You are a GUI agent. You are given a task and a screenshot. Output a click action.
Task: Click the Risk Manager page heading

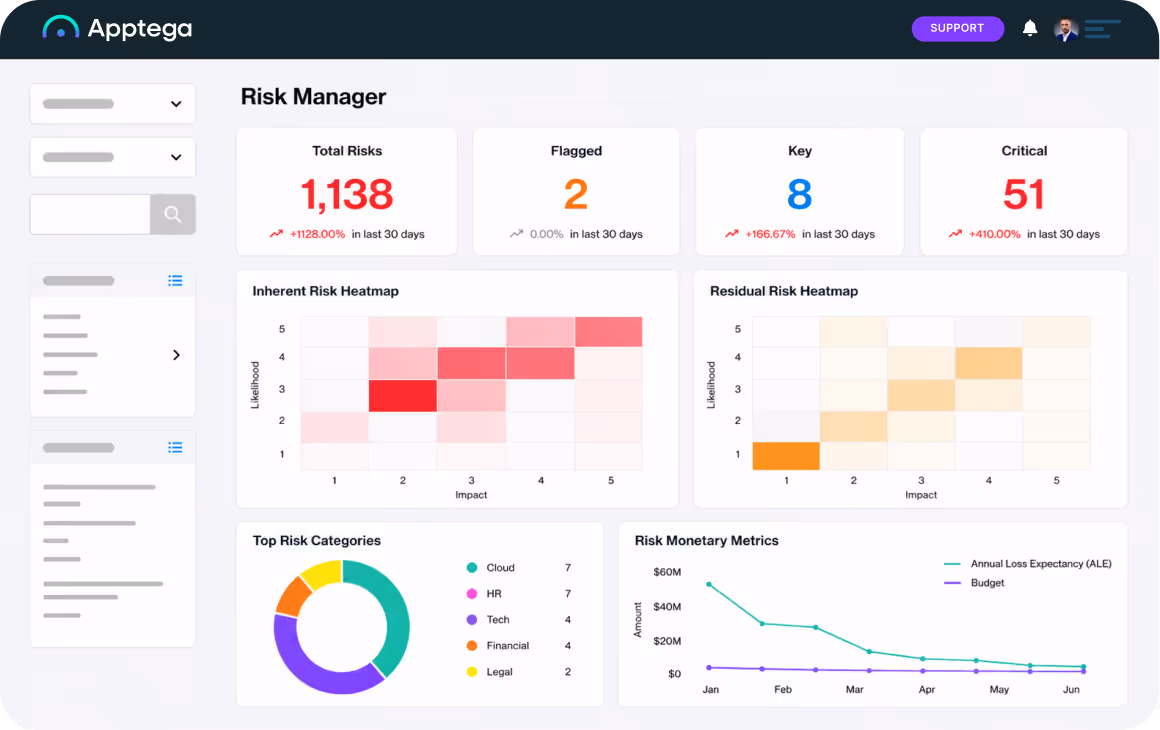click(313, 96)
